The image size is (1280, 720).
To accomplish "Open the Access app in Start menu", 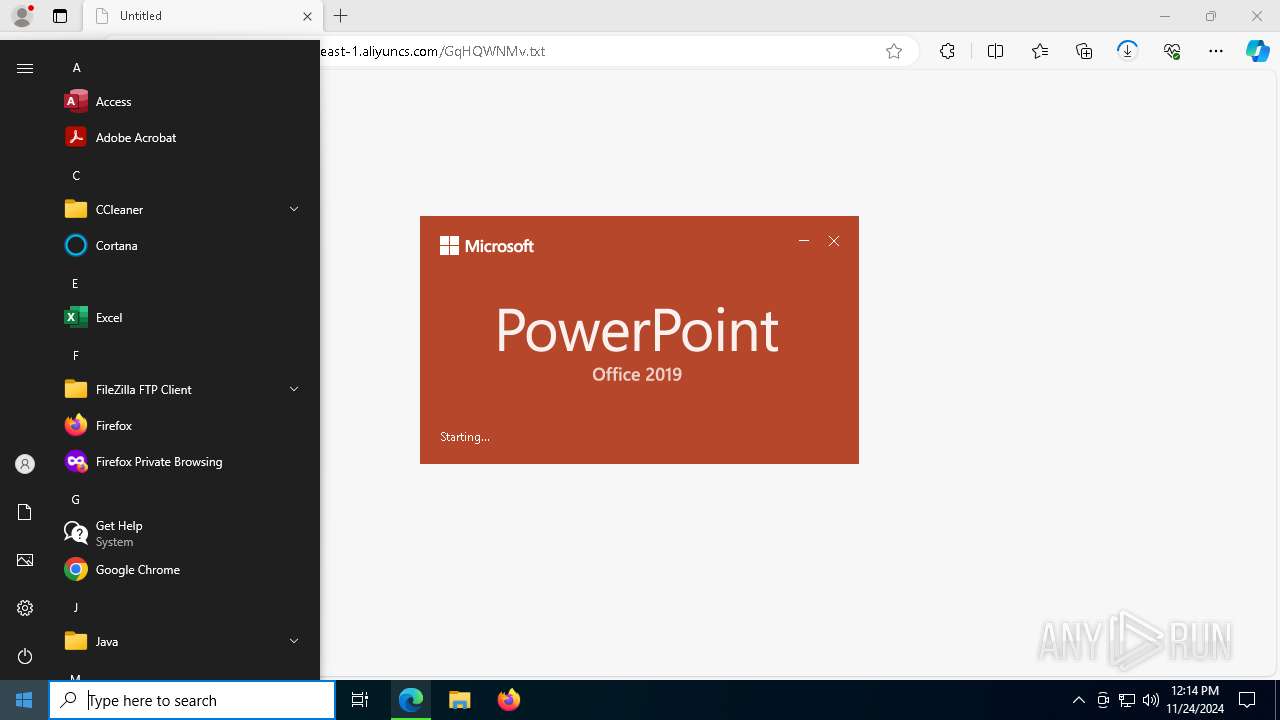I will tap(185, 102).
